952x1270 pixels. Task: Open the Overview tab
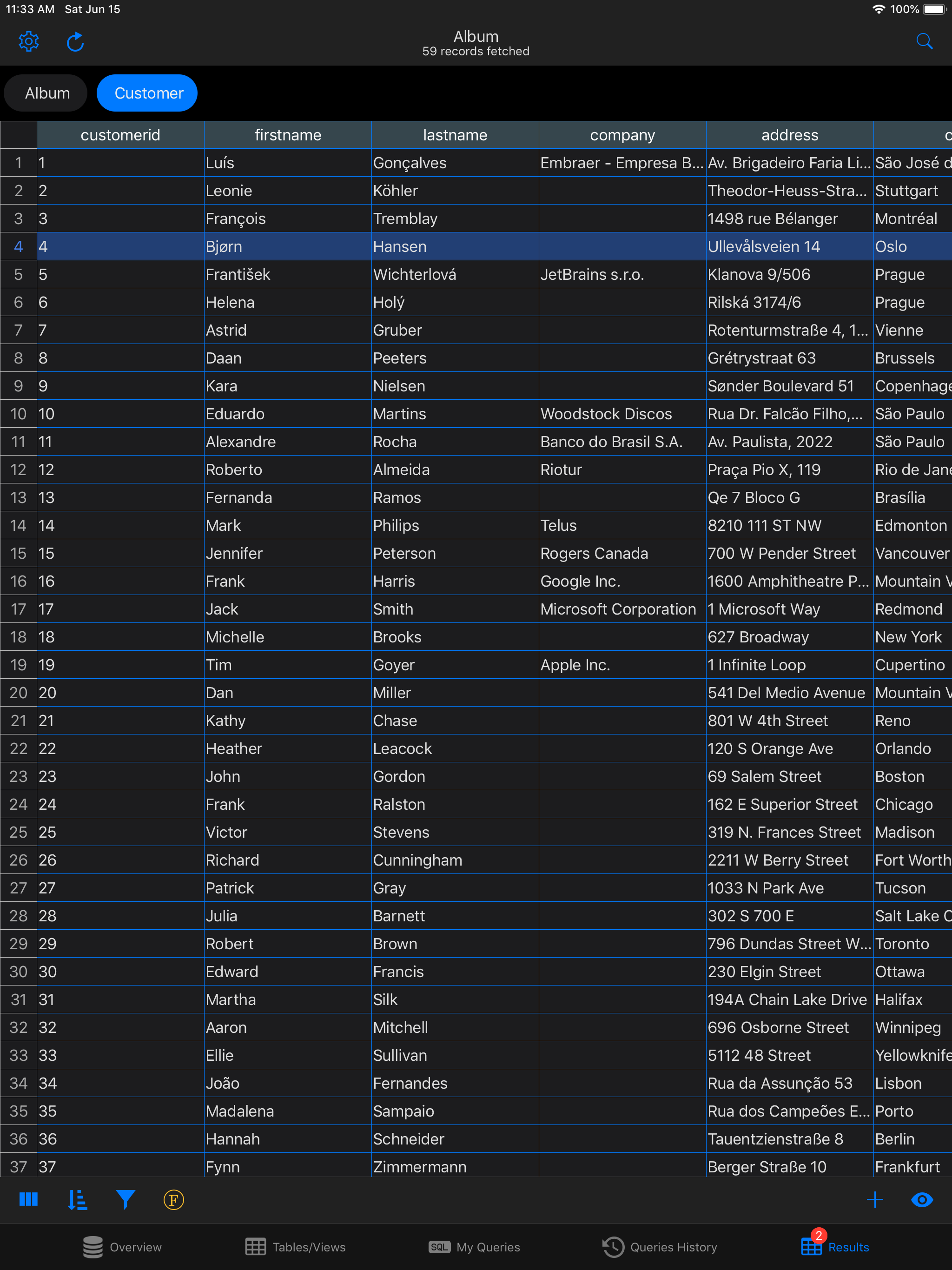pyautogui.click(x=122, y=1247)
